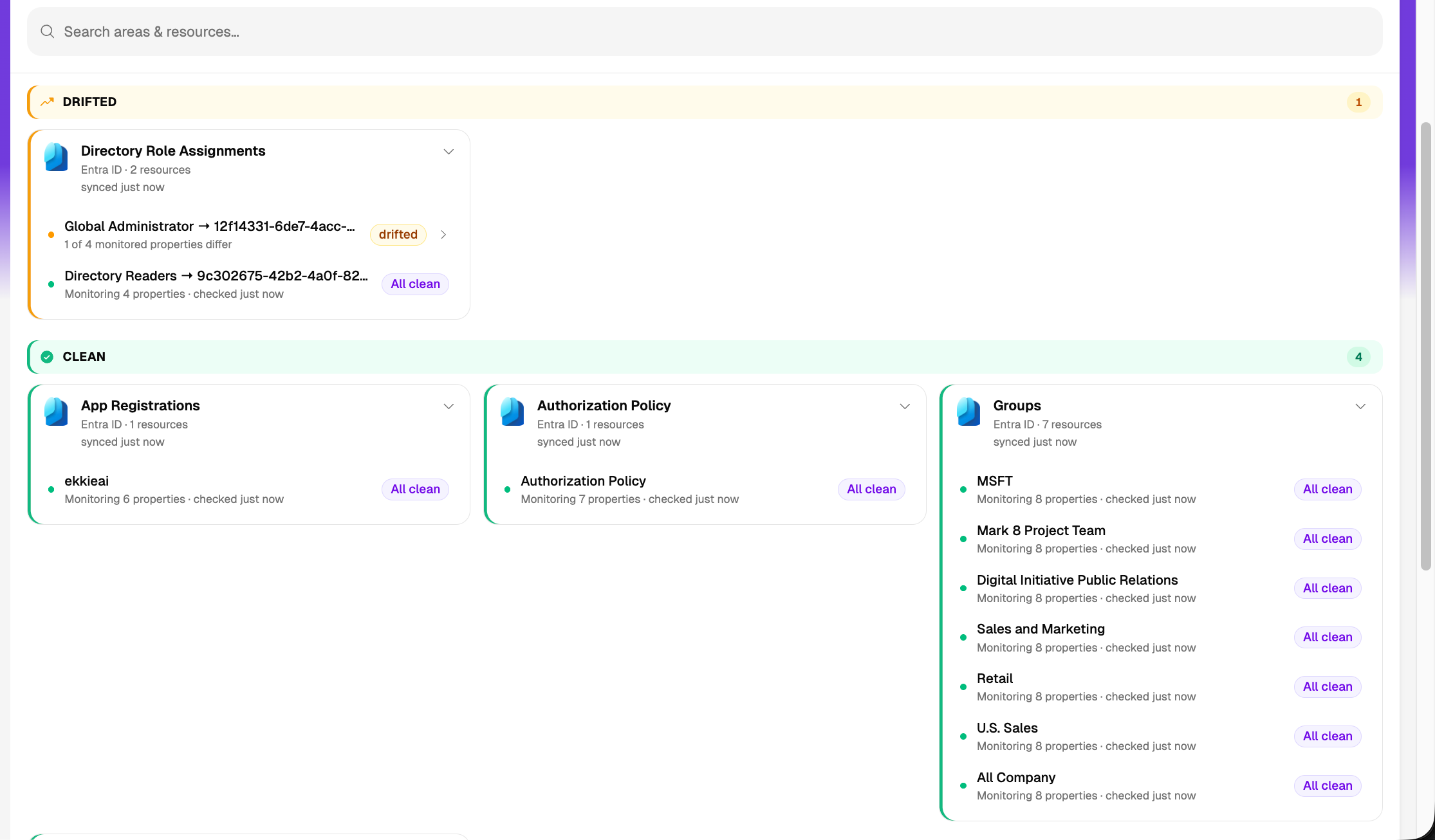Image resolution: width=1435 pixels, height=840 pixels.
Task: Open the Groups card title
Action: 1017,405
